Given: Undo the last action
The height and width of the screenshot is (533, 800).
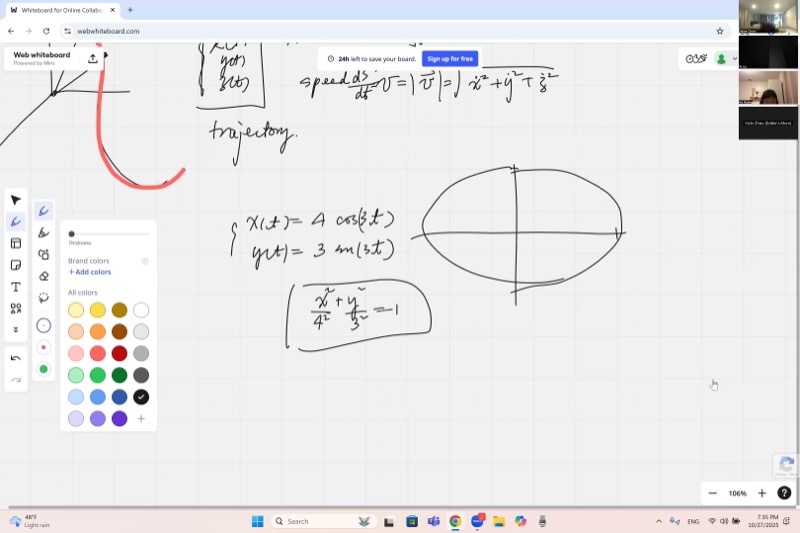Looking at the screenshot, I should click(16, 358).
